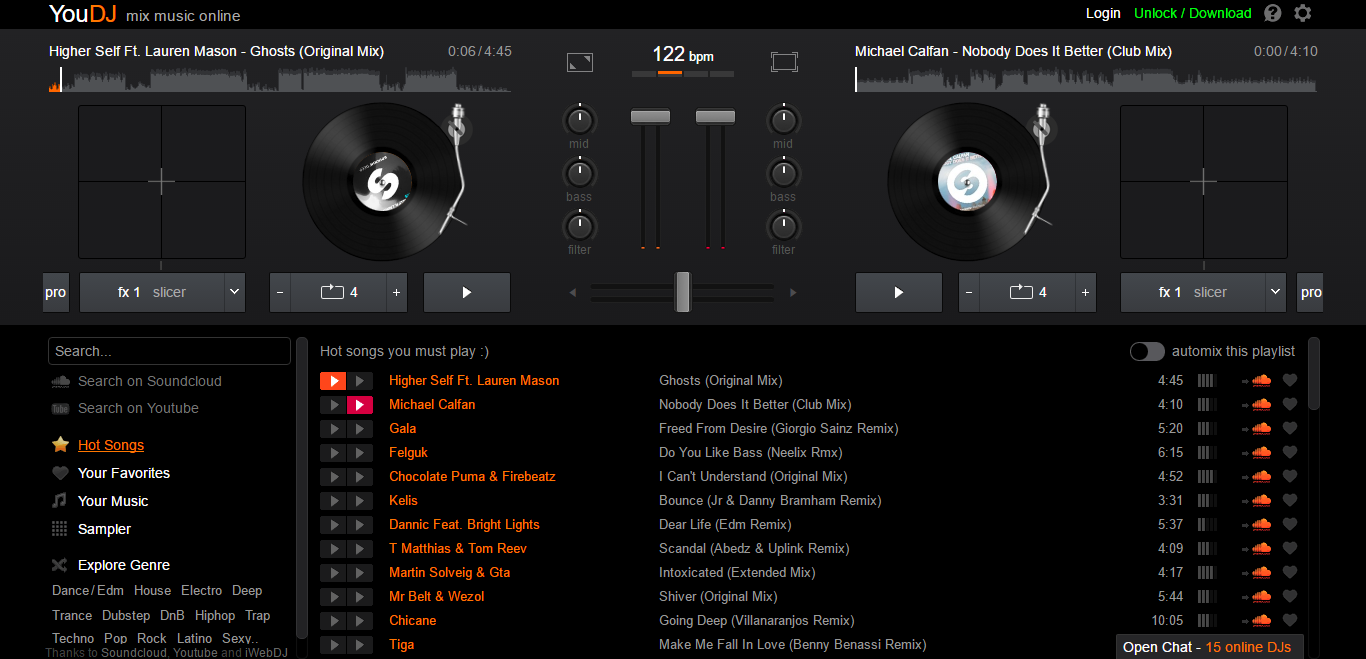This screenshot has height=659, width=1366.
Task: Click the right deck vinyl record
Action: pos(967,183)
